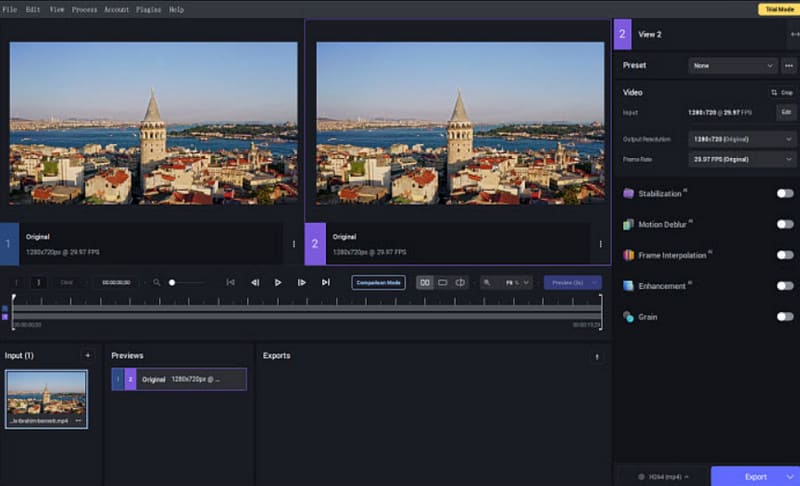Open the Process menu
Screen dimensions: 800x486
tap(84, 9)
